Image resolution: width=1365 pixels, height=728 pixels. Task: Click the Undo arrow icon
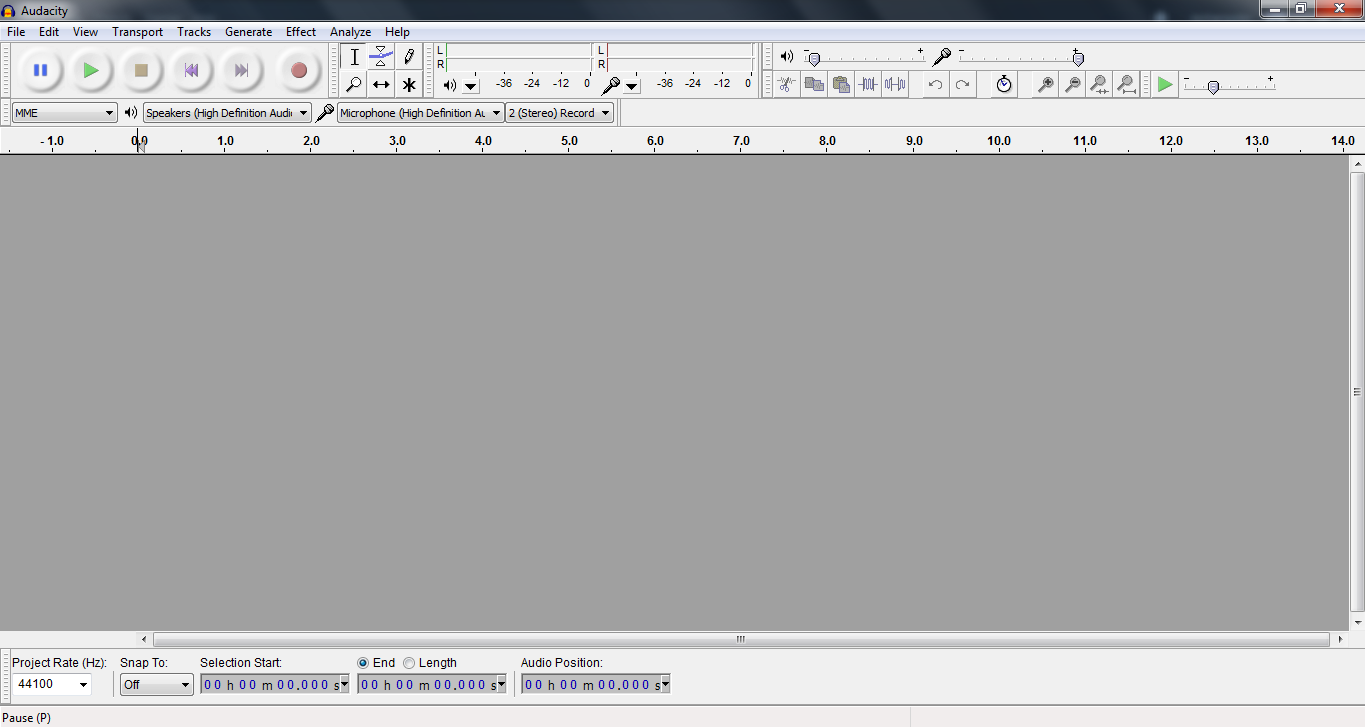[935, 84]
